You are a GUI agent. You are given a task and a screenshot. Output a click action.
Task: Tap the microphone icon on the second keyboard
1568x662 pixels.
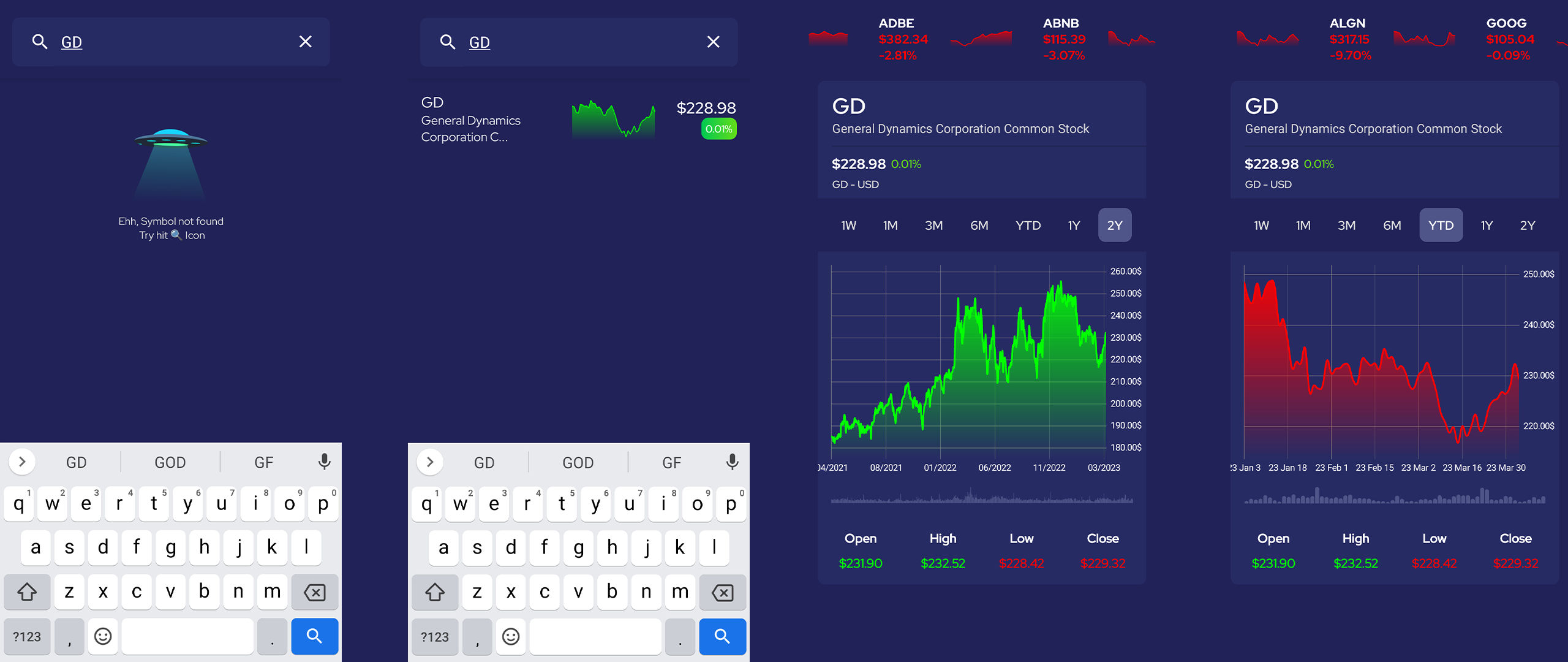tap(731, 462)
